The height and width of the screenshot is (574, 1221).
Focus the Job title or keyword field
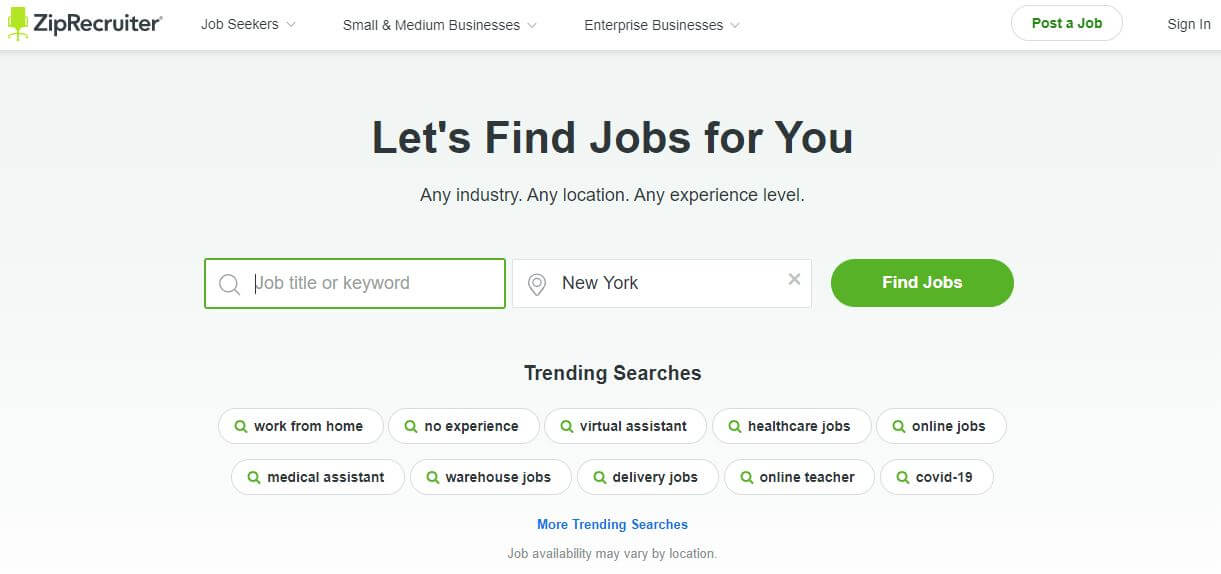[355, 283]
